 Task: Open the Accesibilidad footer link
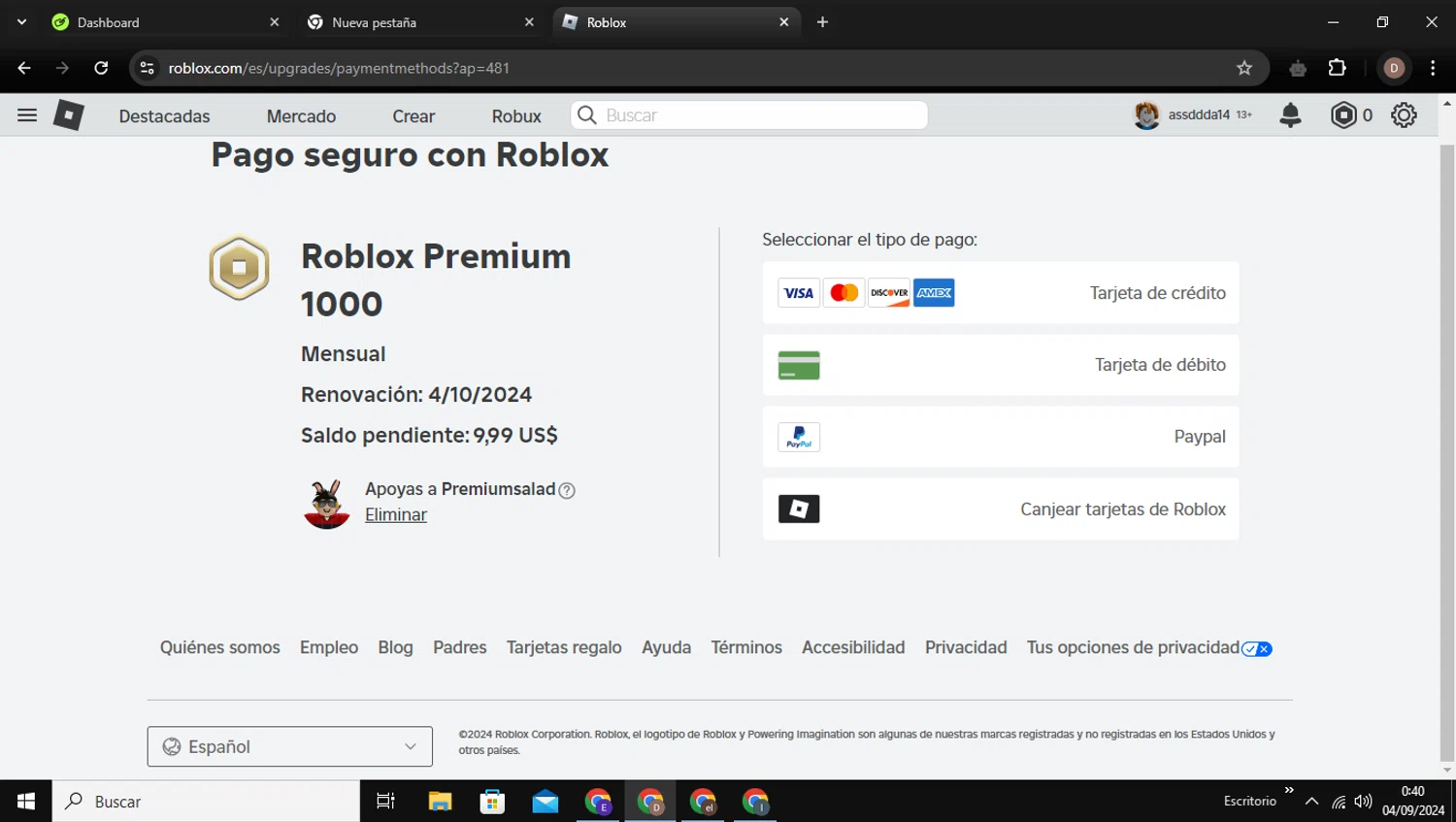pos(853,647)
